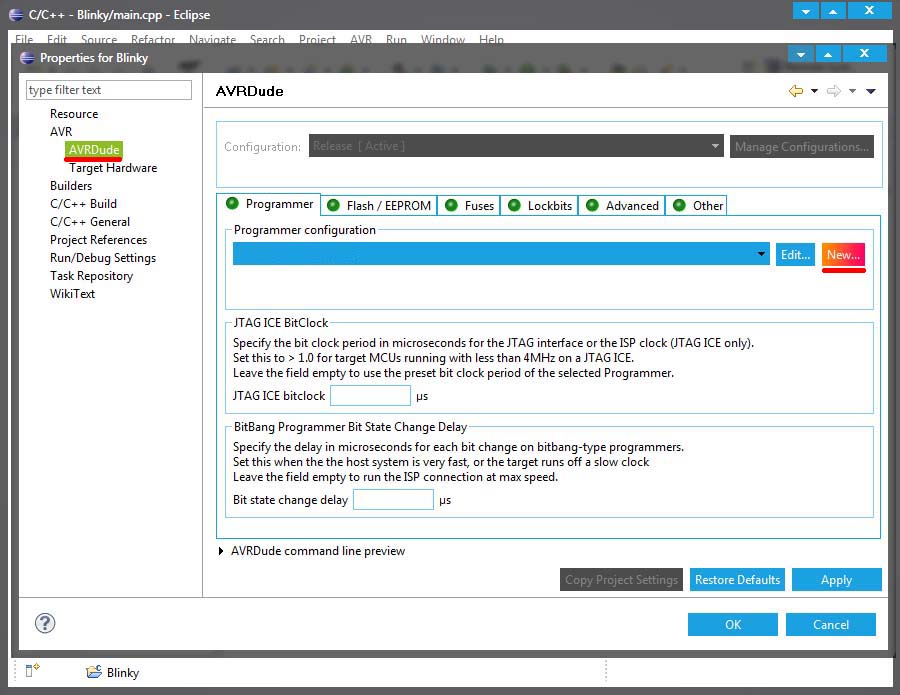Click the Properties for Blinky dialog icon
The height and width of the screenshot is (695, 900).
pyautogui.click(x=27, y=58)
